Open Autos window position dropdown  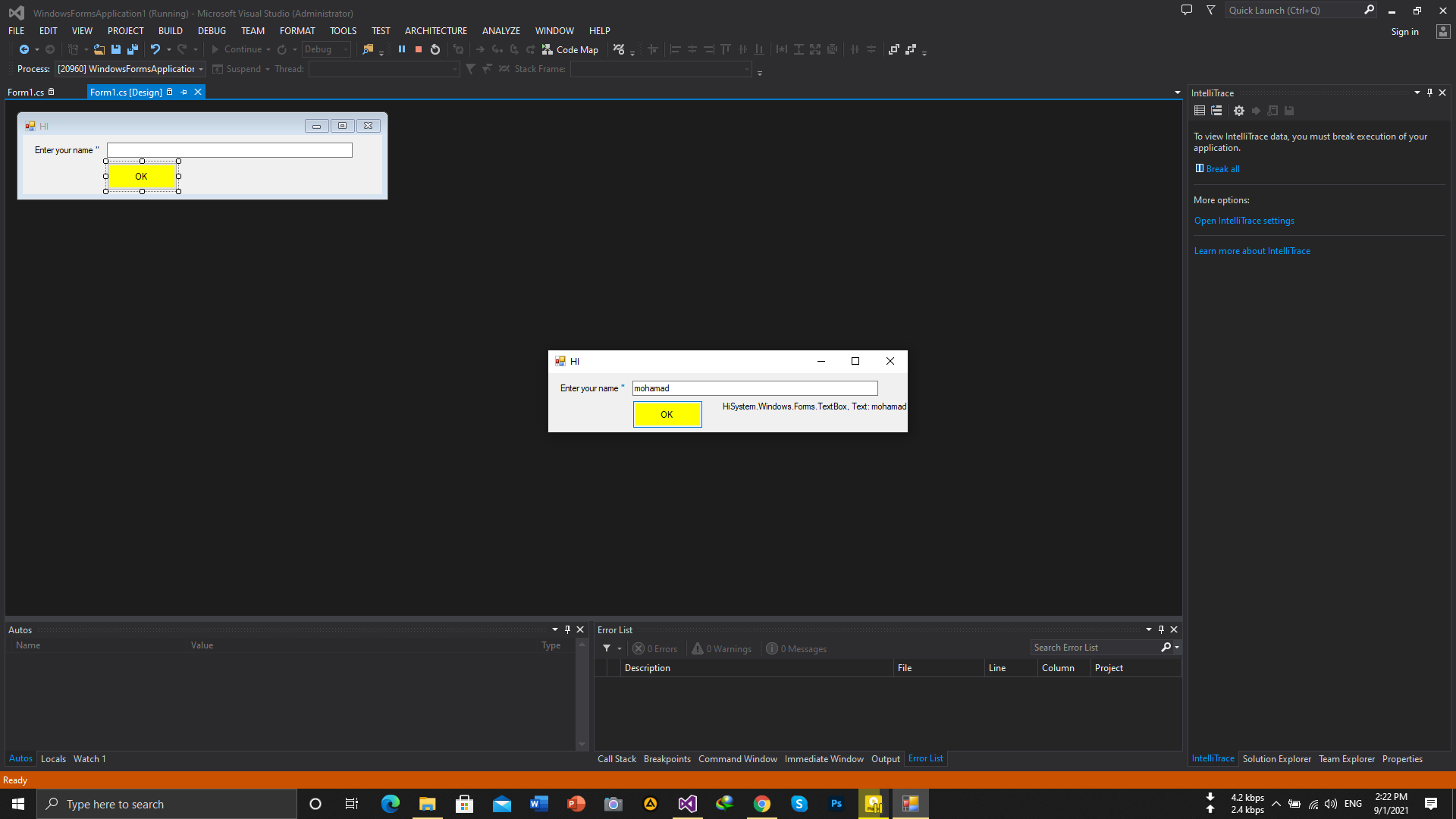tap(554, 629)
